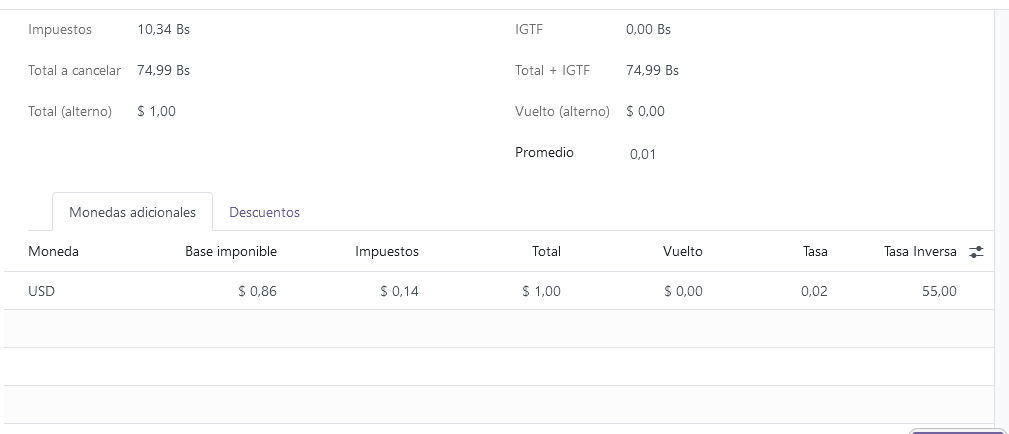
Task: Click the 0,02 tasa cell
Action: point(814,291)
